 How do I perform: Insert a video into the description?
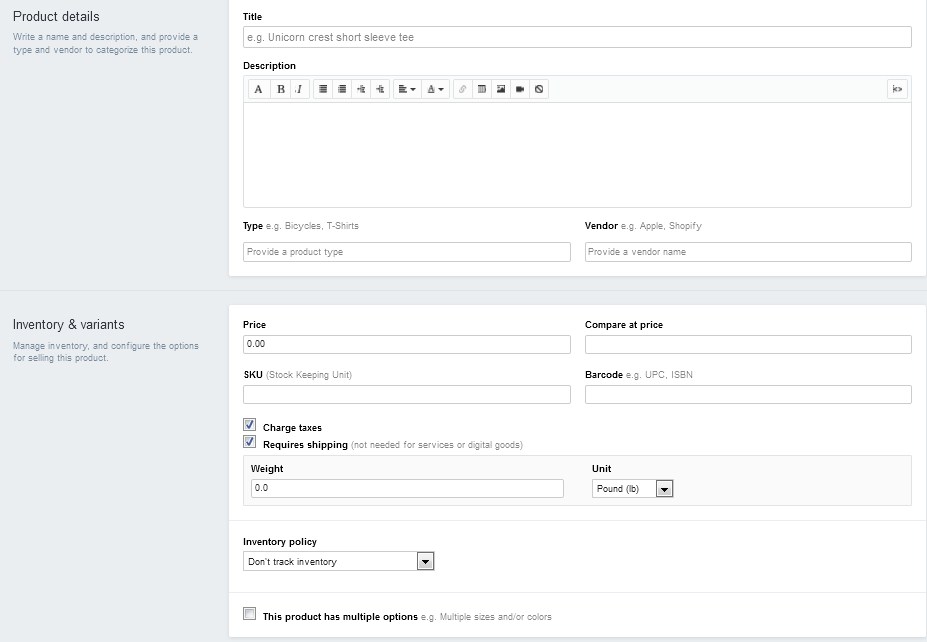(x=520, y=89)
